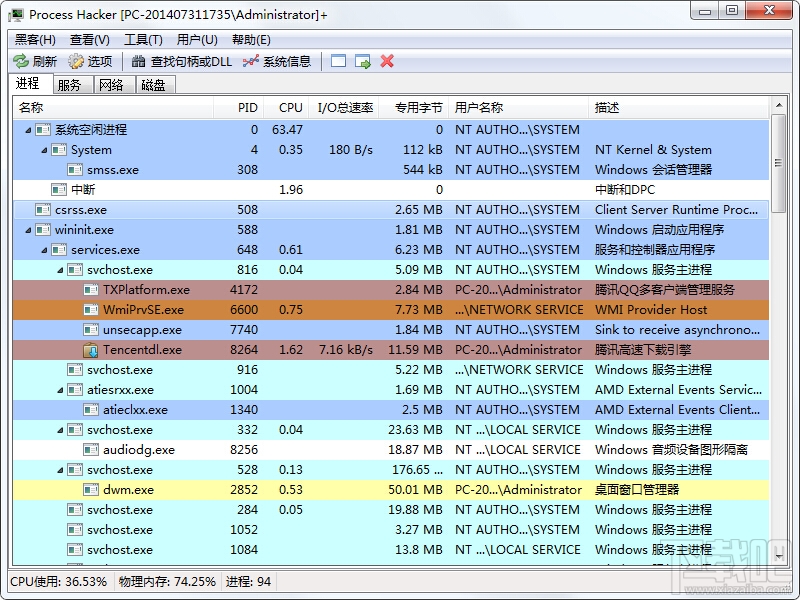
Task: Click the atieclxx.exe process icon
Action: [x=91, y=410]
